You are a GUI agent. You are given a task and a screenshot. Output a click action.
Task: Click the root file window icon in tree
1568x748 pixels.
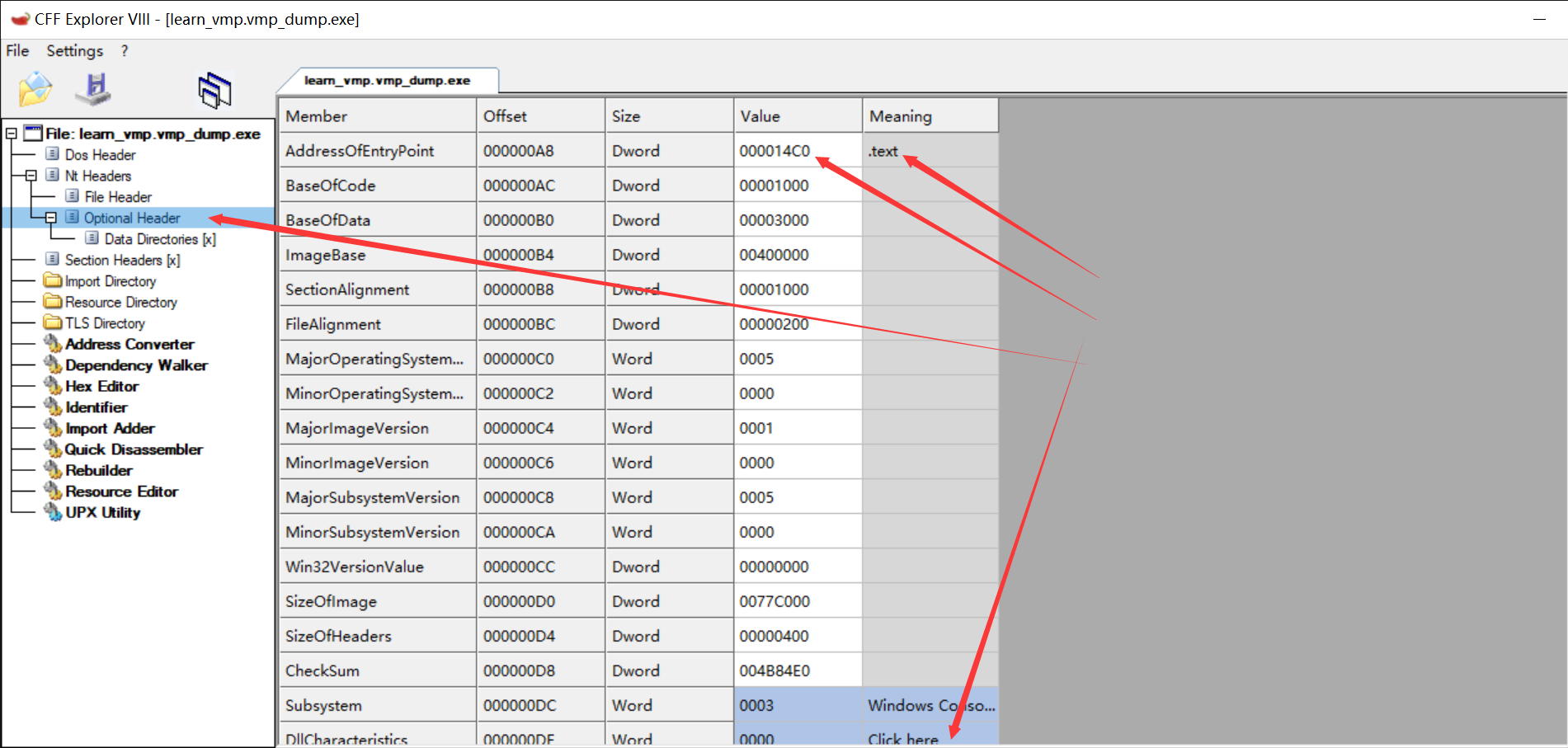33,133
